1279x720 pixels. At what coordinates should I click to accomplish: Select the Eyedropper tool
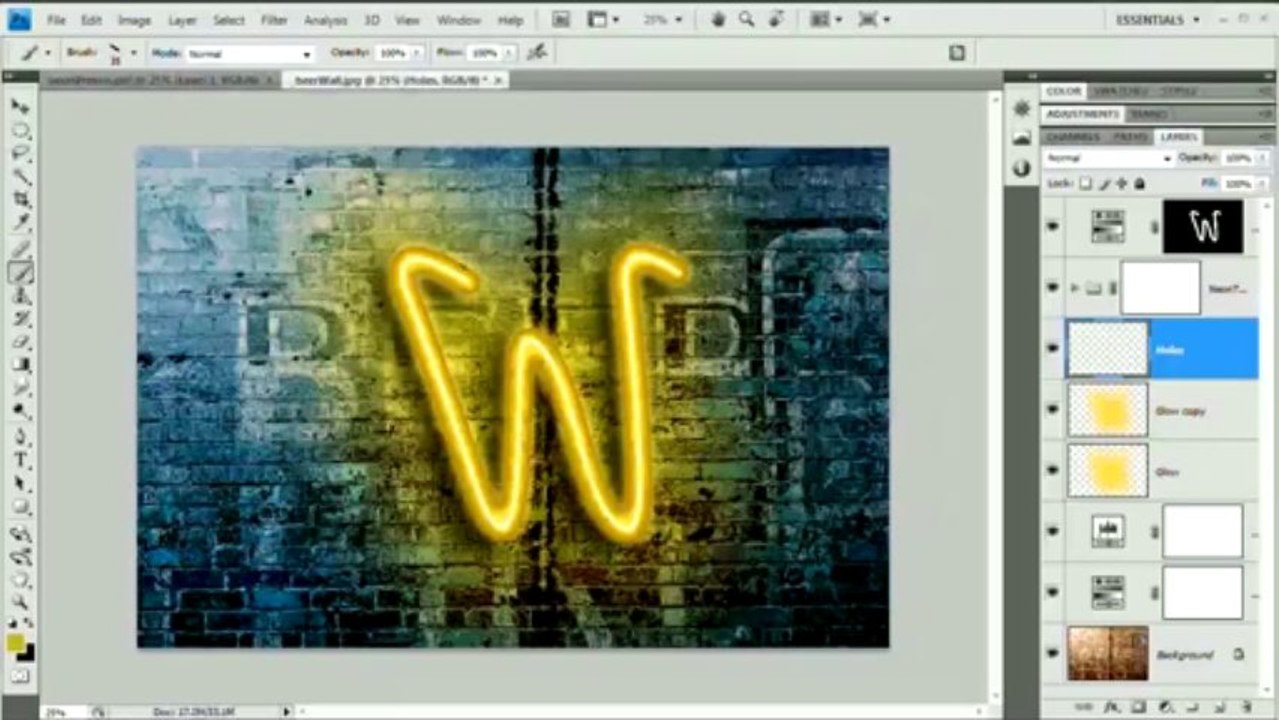20,223
